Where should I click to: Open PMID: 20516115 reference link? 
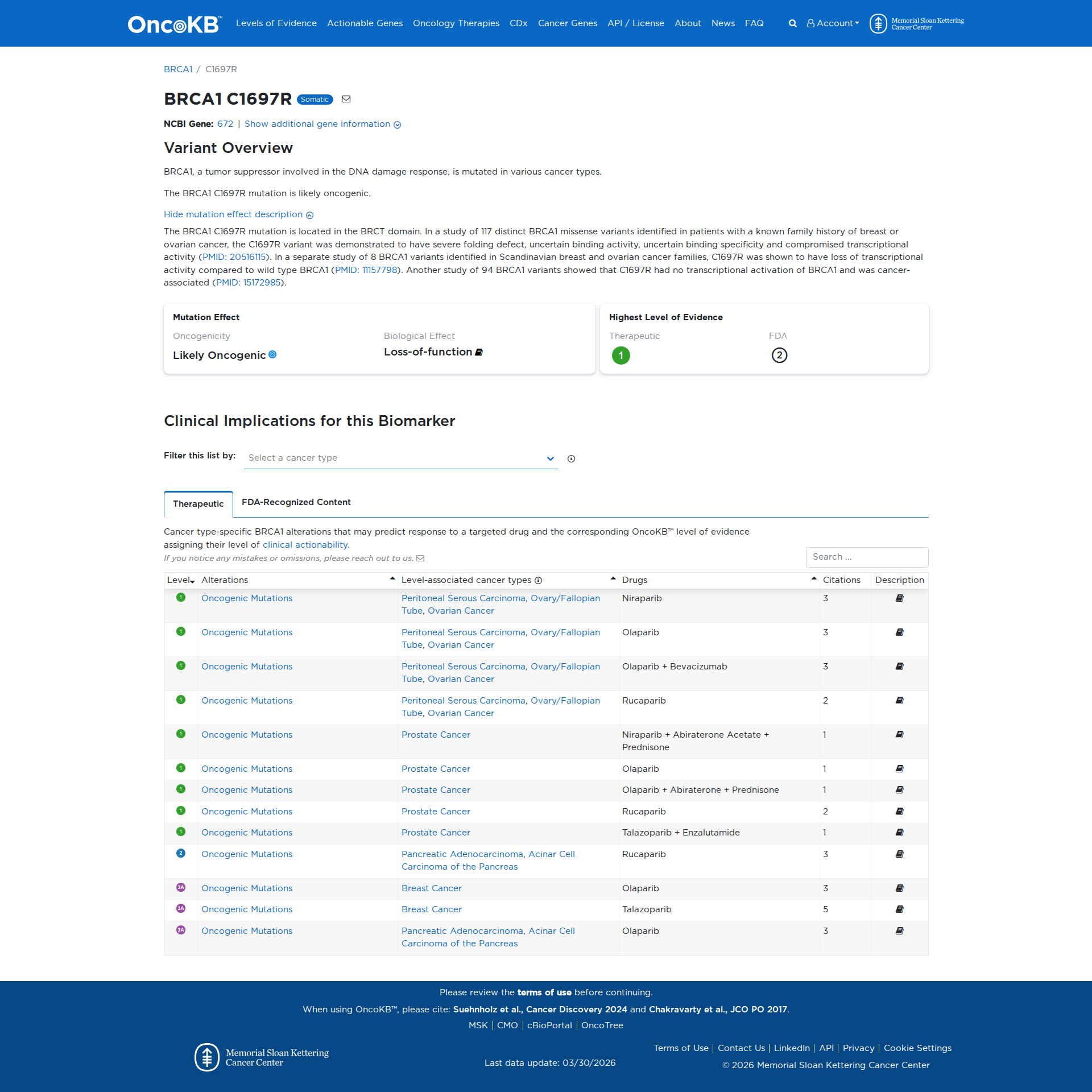[x=234, y=257]
